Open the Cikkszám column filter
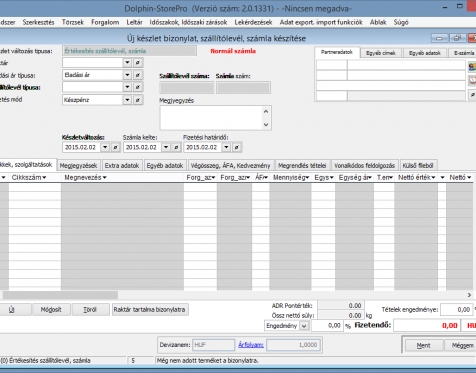 pyautogui.click(x=44, y=178)
